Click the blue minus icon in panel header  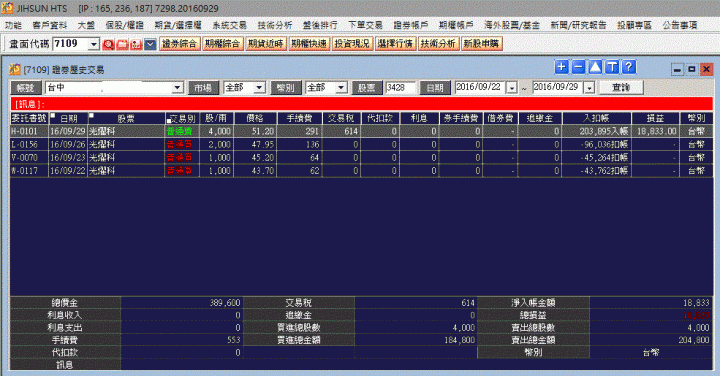(578, 67)
